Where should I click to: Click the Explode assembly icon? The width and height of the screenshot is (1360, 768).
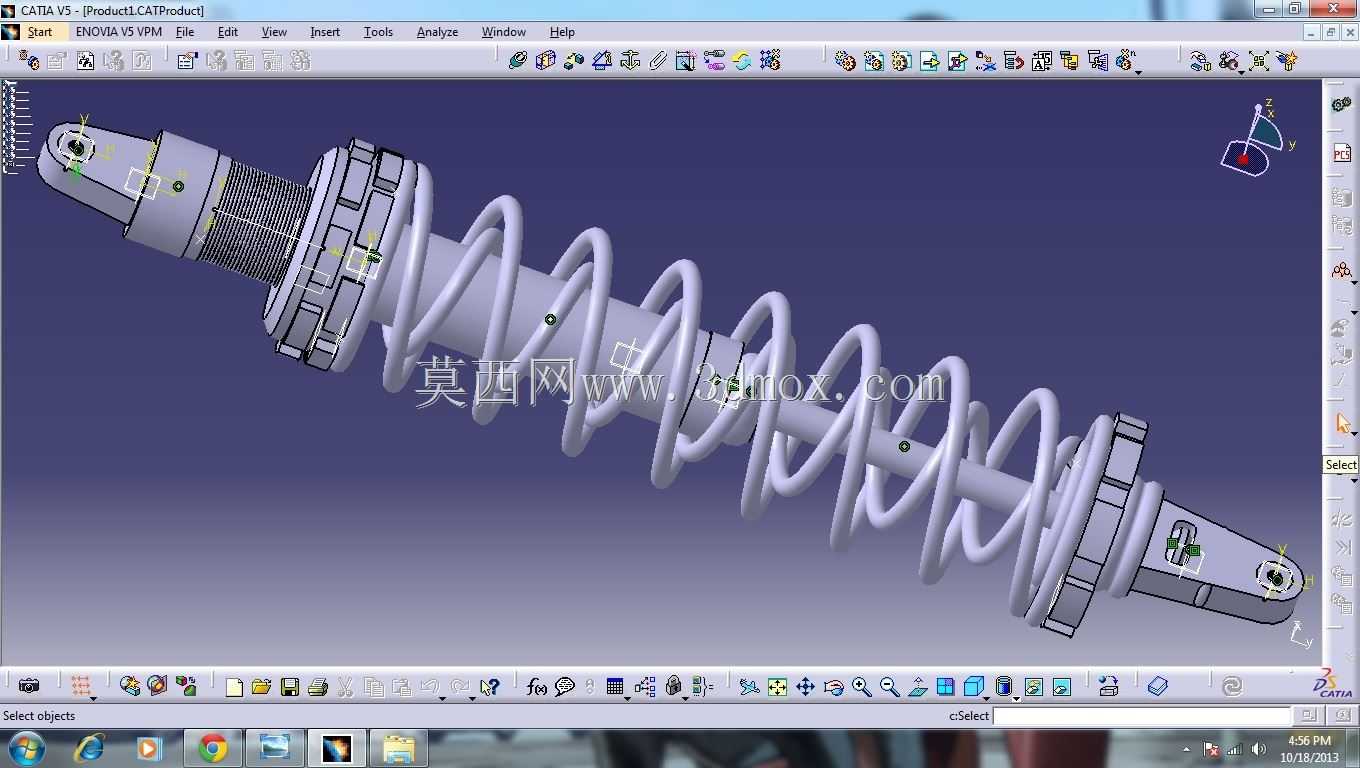[x=1259, y=61]
